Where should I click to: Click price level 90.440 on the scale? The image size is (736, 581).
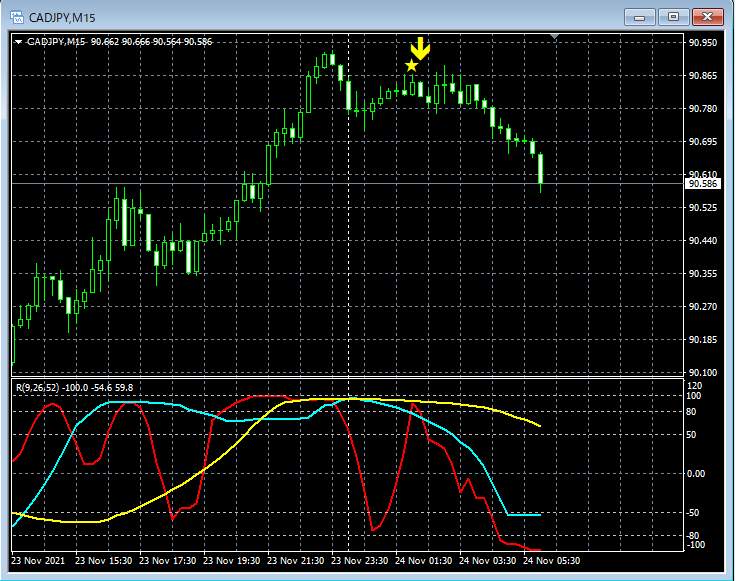tap(703, 241)
